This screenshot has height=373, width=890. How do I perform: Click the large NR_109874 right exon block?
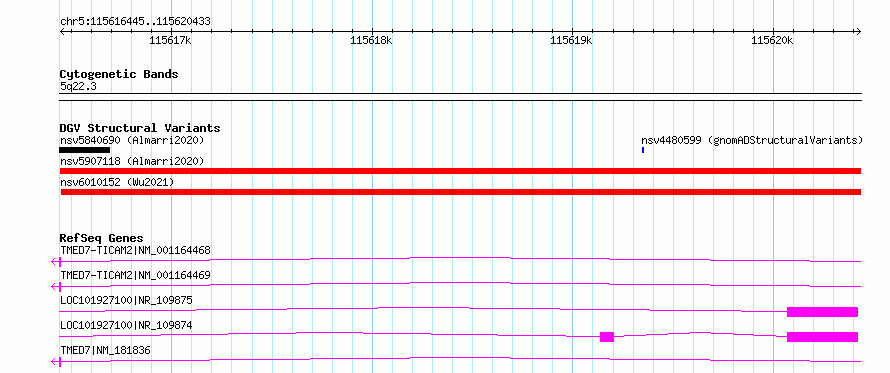[x=822, y=337]
